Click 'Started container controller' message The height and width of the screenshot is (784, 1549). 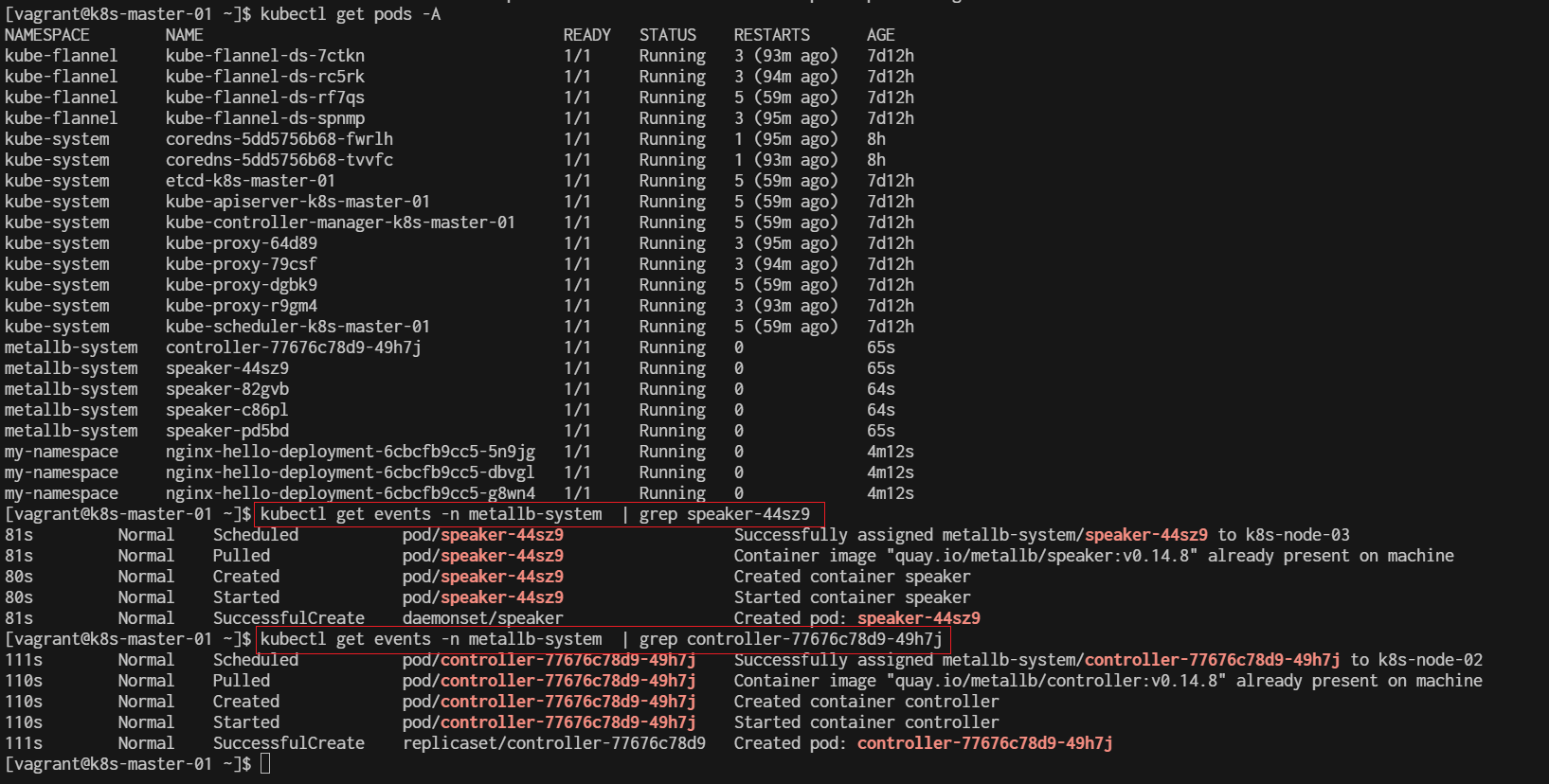[x=867, y=722]
